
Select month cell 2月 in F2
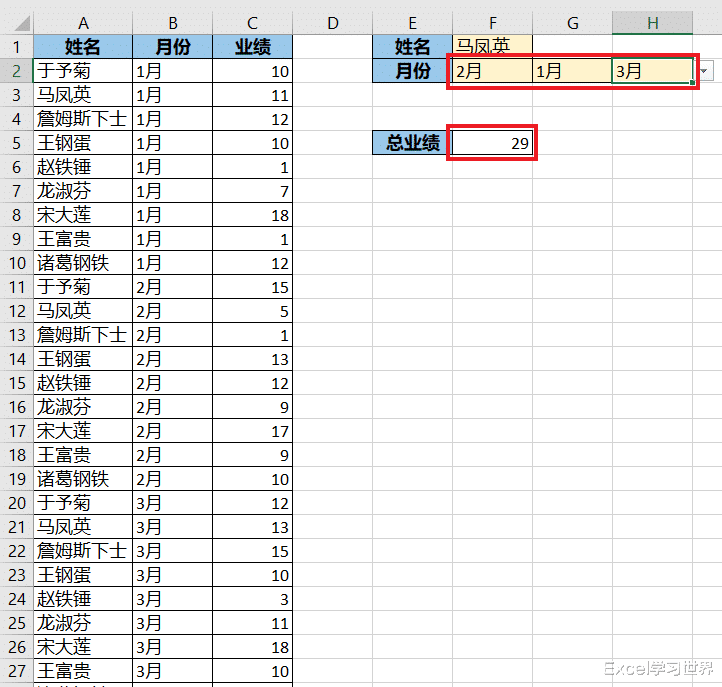(x=492, y=71)
